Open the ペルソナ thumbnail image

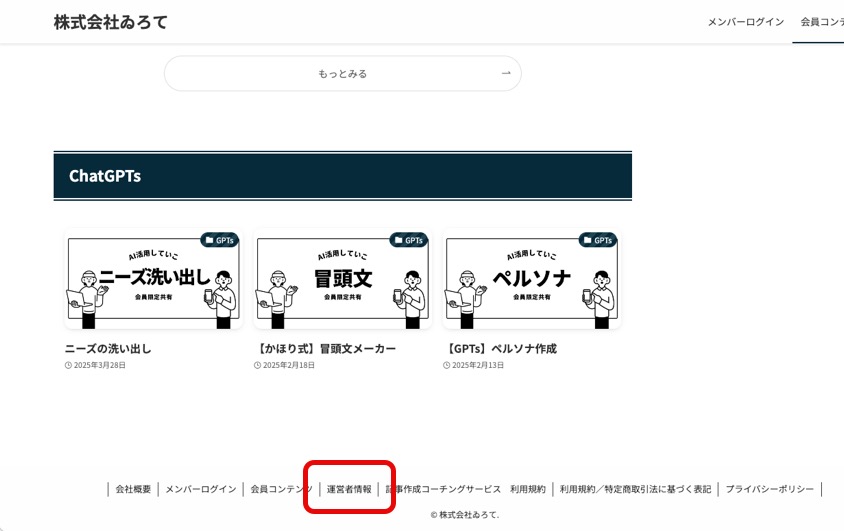tap(531, 280)
